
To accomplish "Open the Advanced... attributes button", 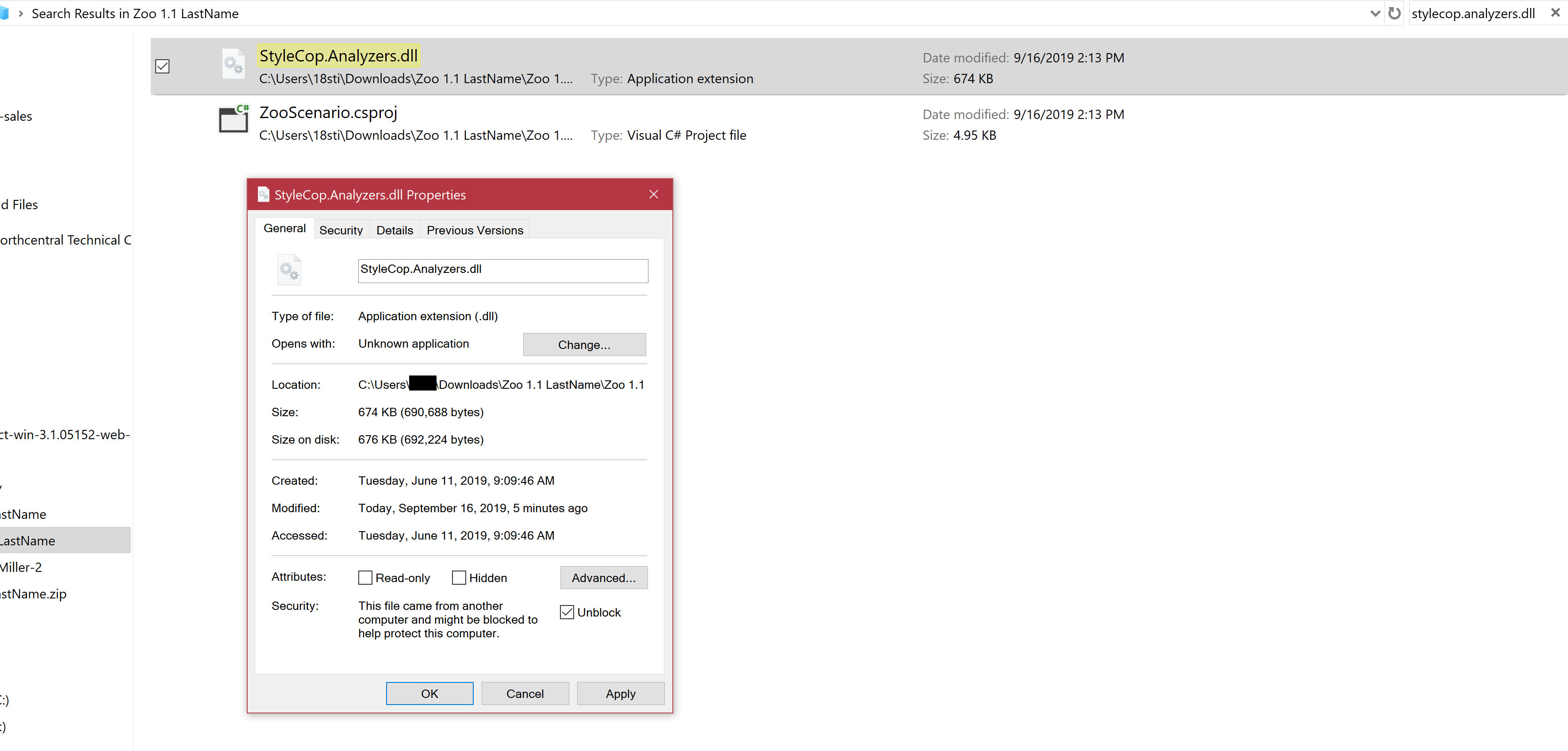I will 604,578.
